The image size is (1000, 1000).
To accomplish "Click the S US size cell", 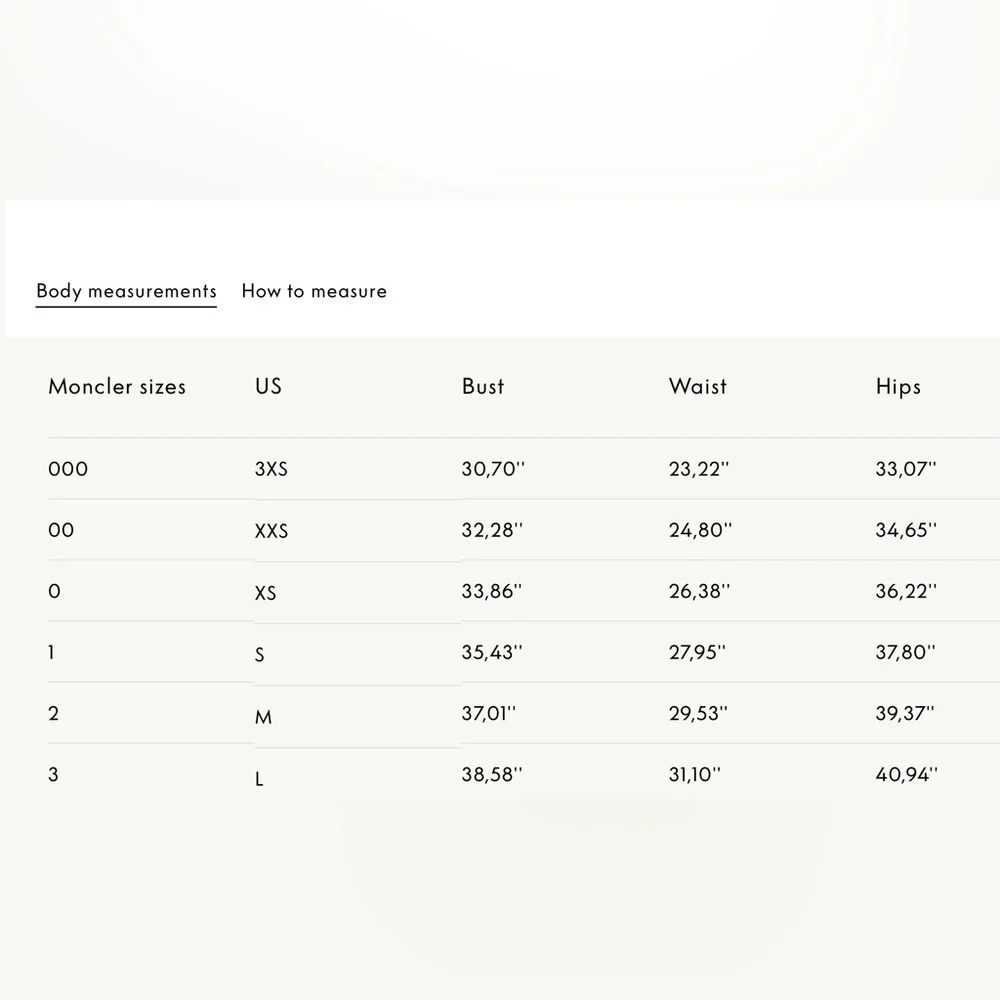I will (x=259, y=655).
